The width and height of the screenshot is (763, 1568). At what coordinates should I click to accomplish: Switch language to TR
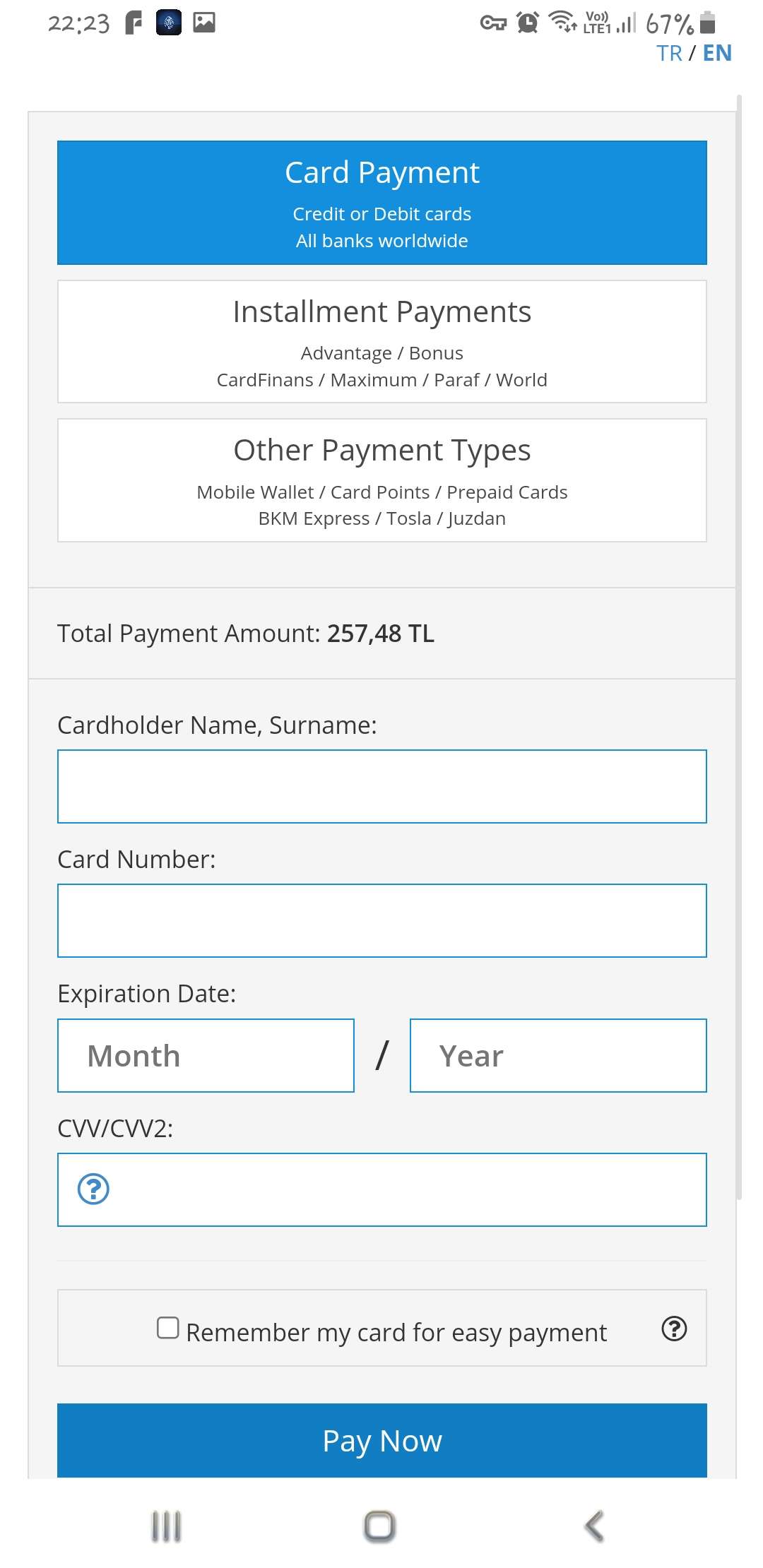click(x=669, y=54)
